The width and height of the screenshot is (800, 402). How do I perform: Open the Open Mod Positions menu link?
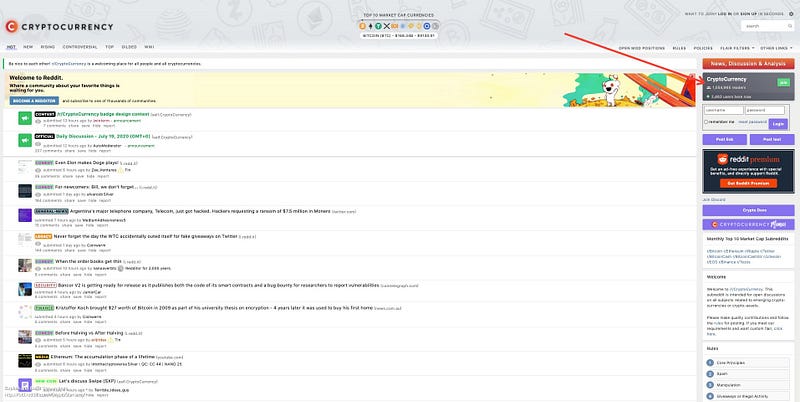coord(642,48)
